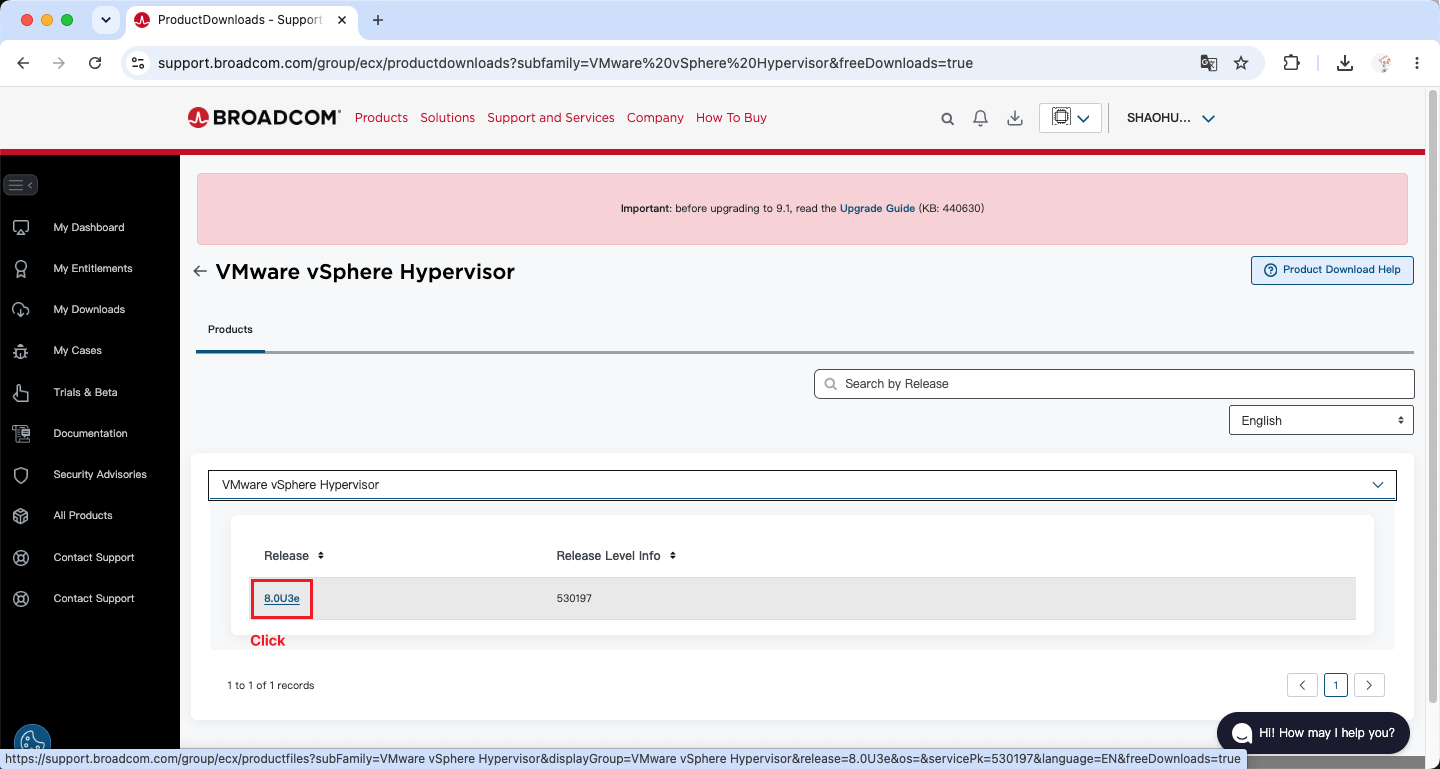
Task: Bookmark this page with star icon
Action: click(1241, 63)
